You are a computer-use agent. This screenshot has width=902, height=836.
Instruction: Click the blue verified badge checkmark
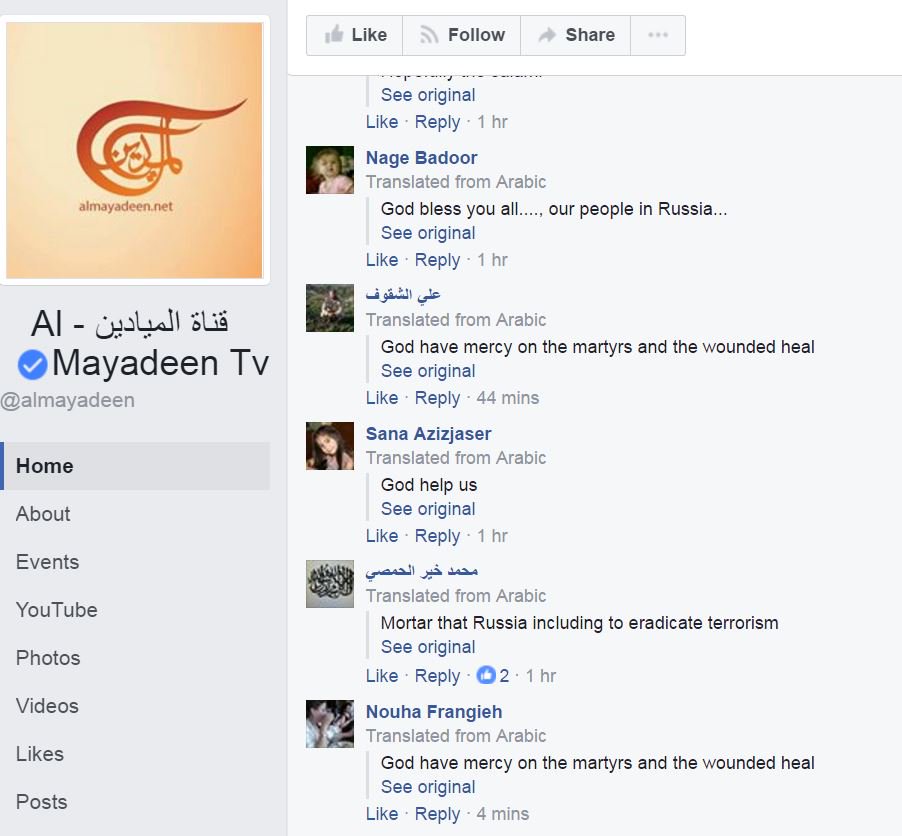32,364
